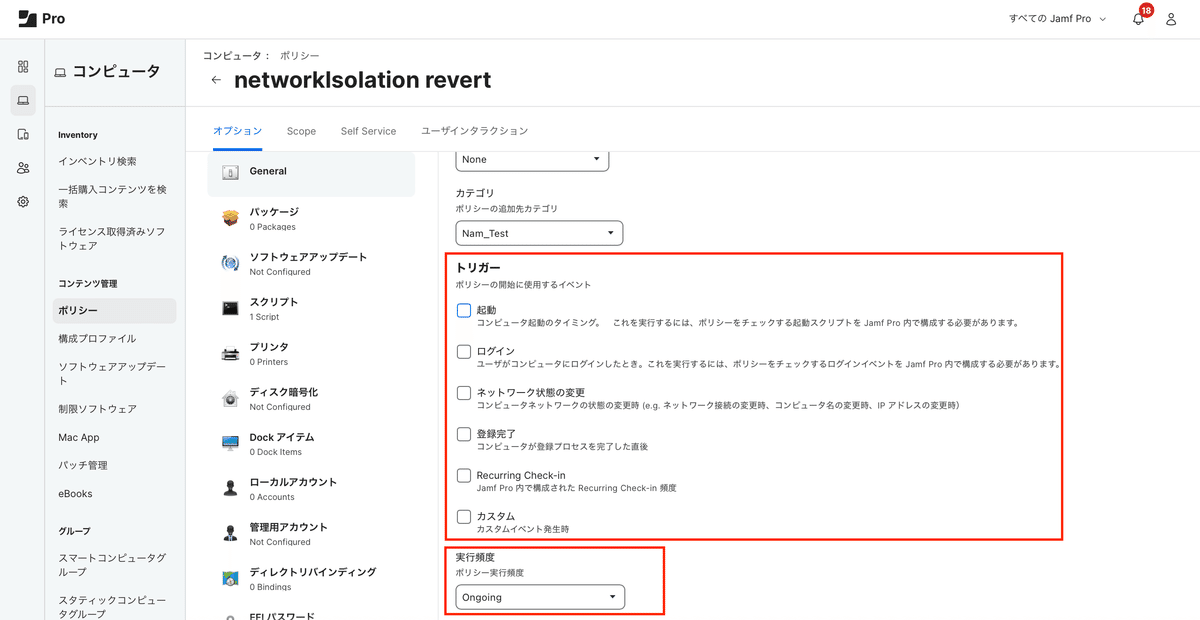Viewport: 1200px width, 620px height.
Task: Enable the 起動 trigger checkbox
Action: [x=464, y=310]
